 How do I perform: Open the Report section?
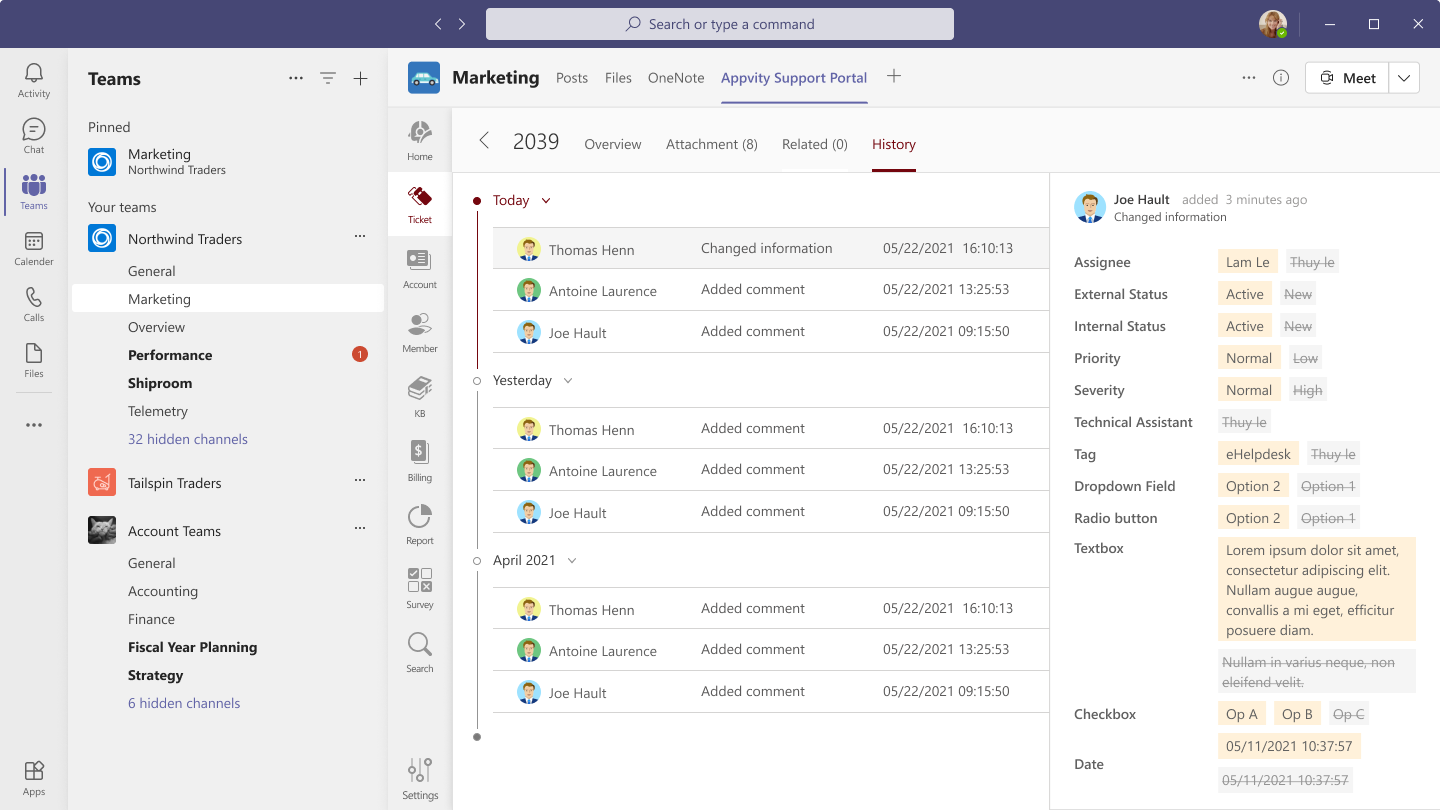point(419,520)
